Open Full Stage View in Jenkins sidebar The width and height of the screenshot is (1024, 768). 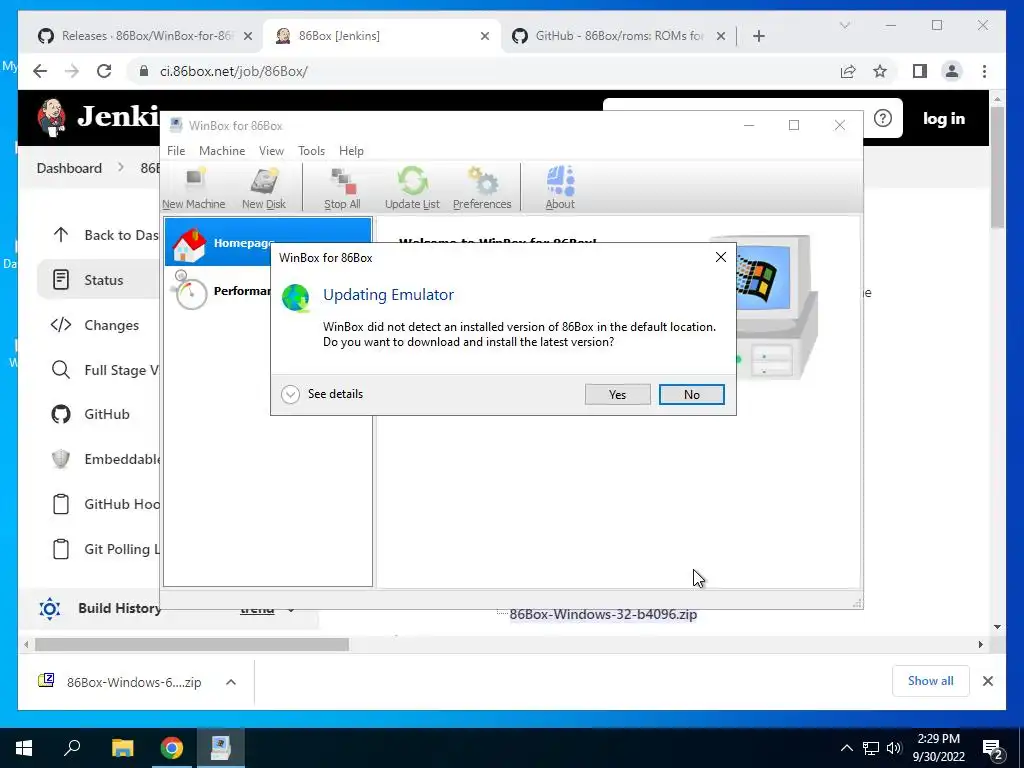click(x=99, y=370)
